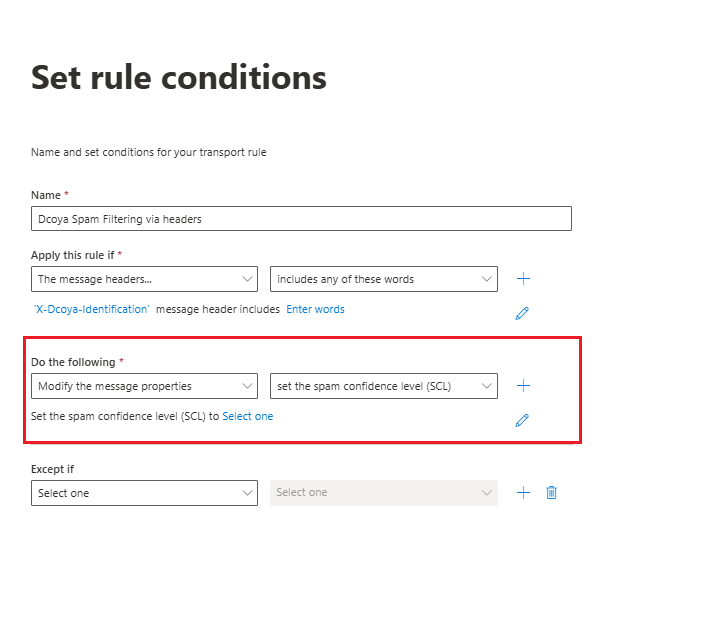The height and width of the screenshot is (624, 709).
Task: Click the 'X-Dcoya-Identification' header link
Action: coord(91,309)
